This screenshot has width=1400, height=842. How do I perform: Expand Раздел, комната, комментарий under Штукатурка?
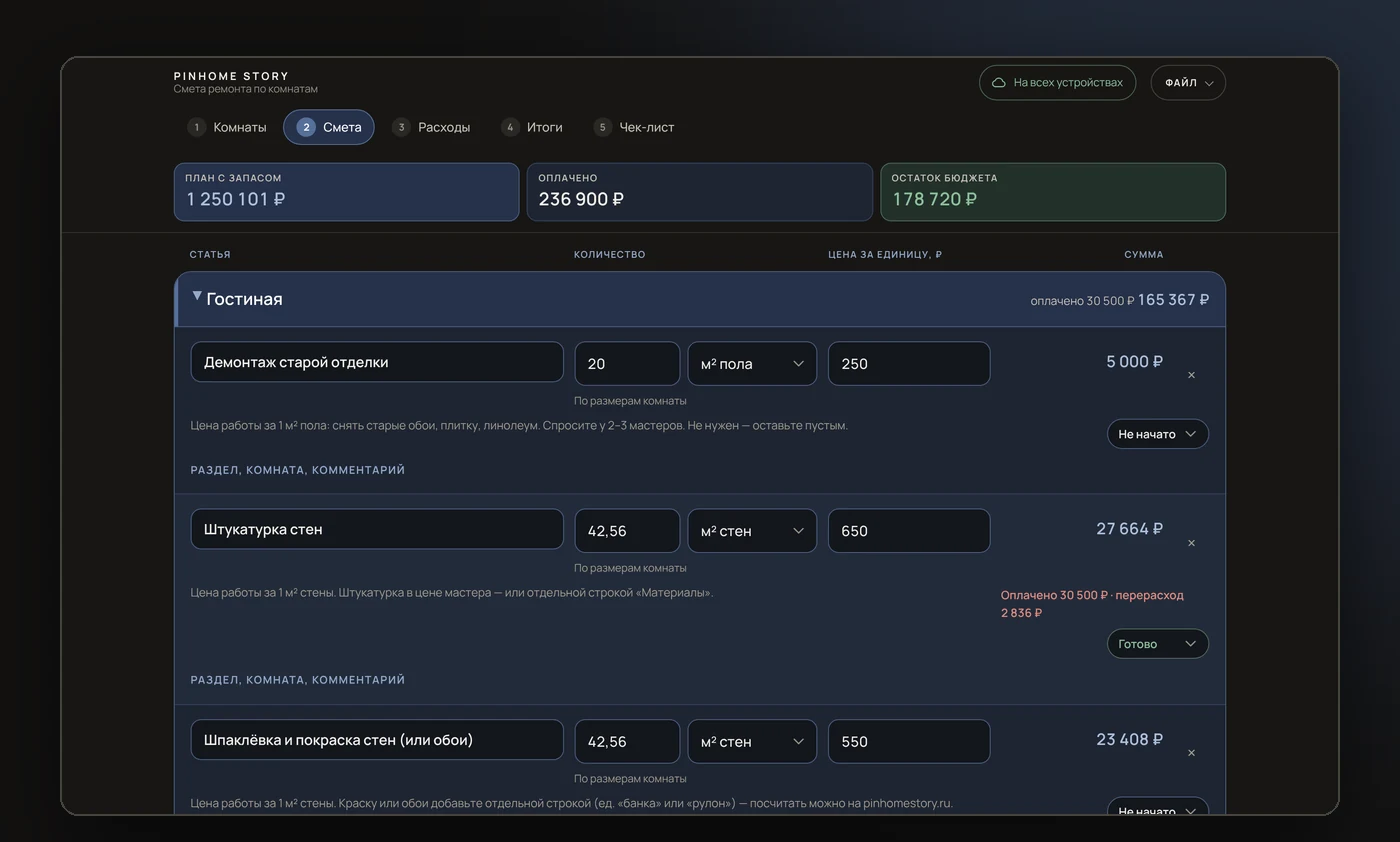298,680
